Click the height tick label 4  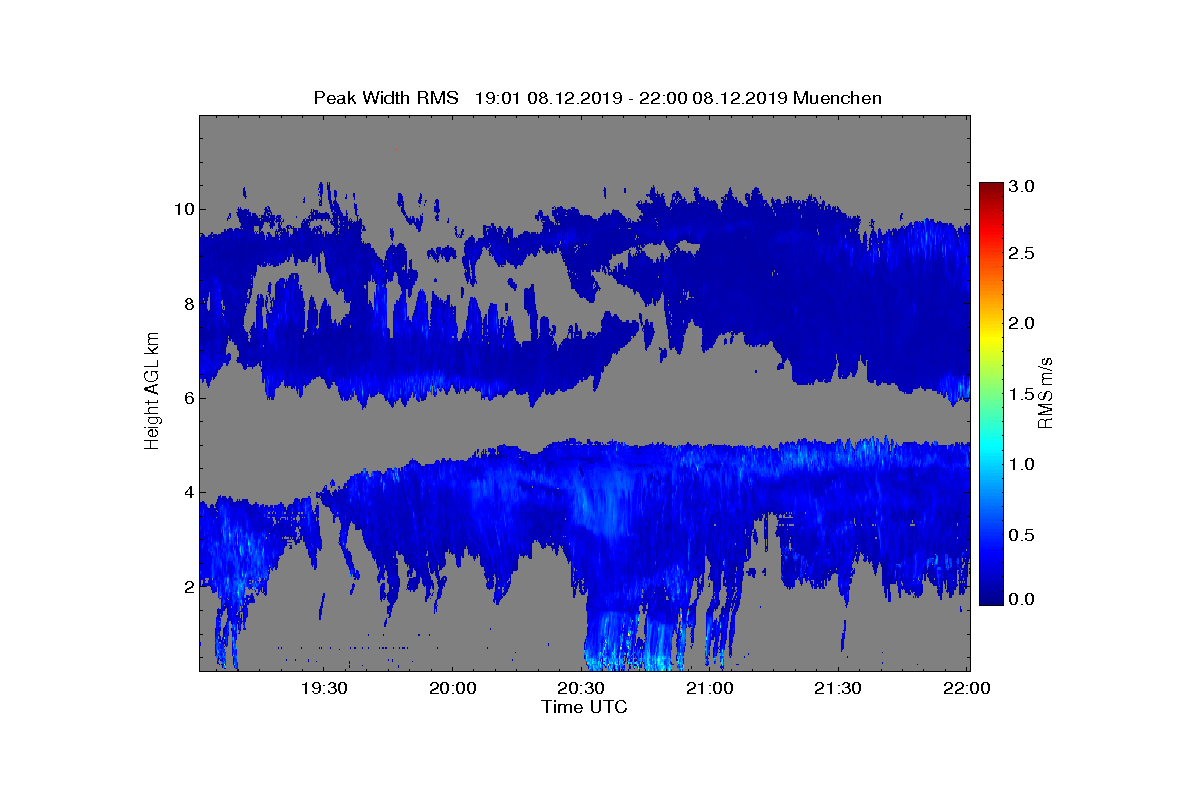(x=188, y=492)
